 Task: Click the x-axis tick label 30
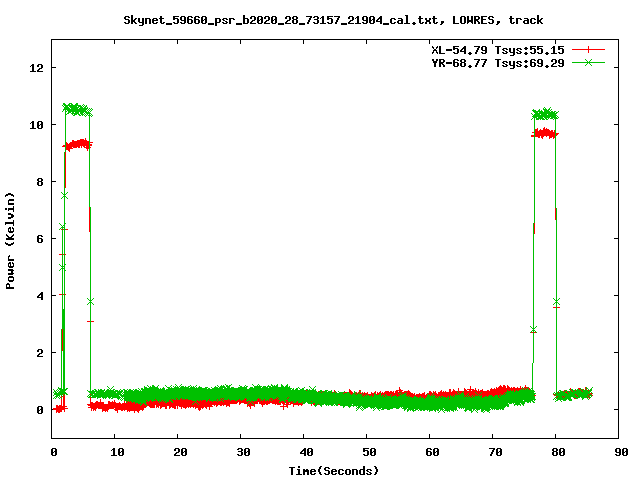(x=243, y=452)
